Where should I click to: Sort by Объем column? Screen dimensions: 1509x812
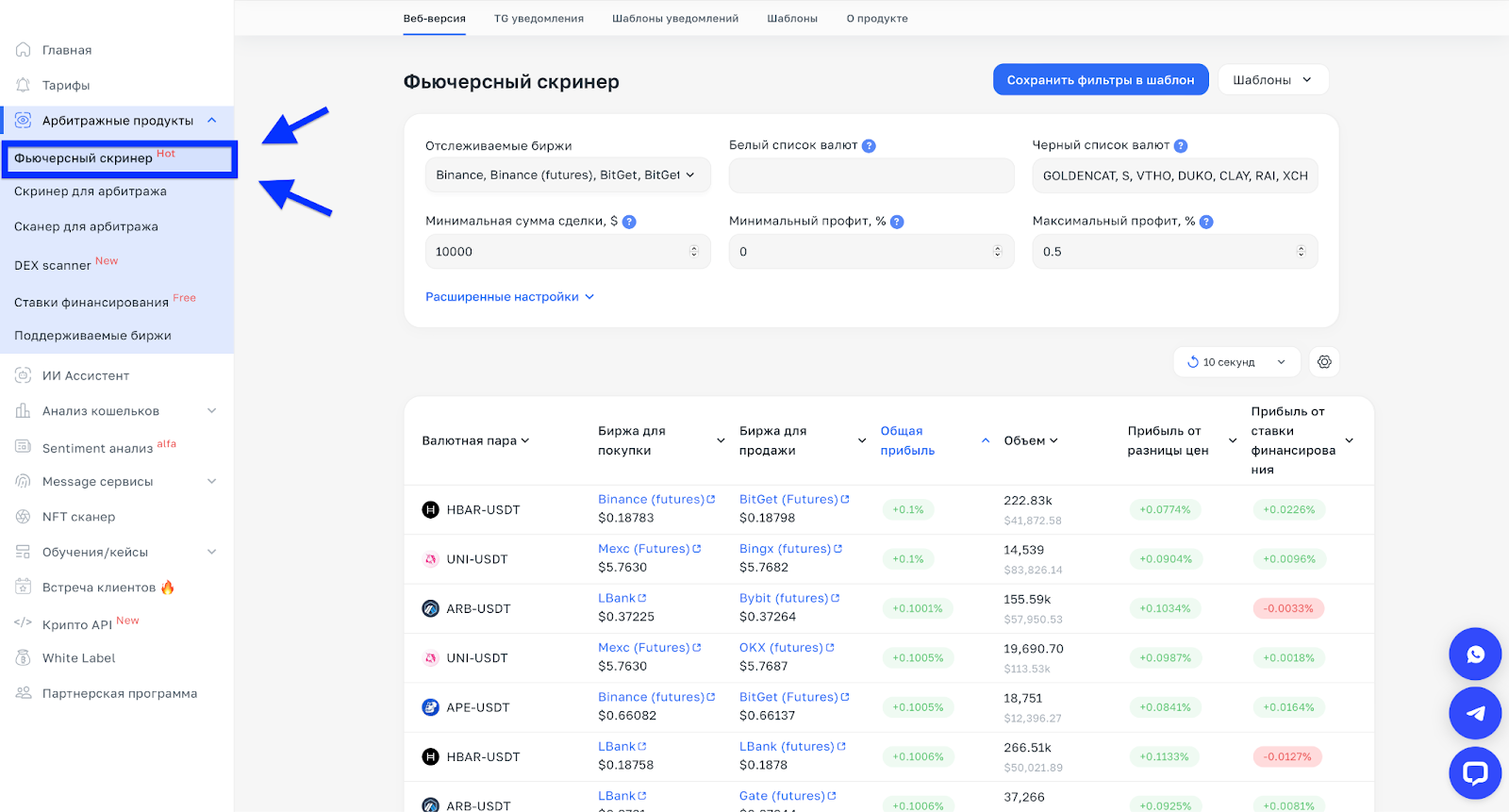[1031, 440]
